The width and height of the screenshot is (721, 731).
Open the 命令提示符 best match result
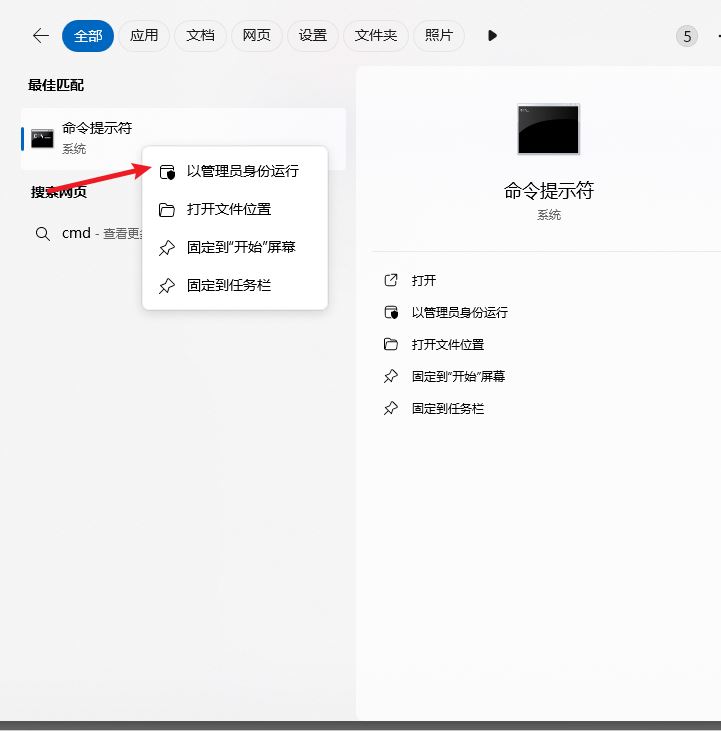pos(183,138)
